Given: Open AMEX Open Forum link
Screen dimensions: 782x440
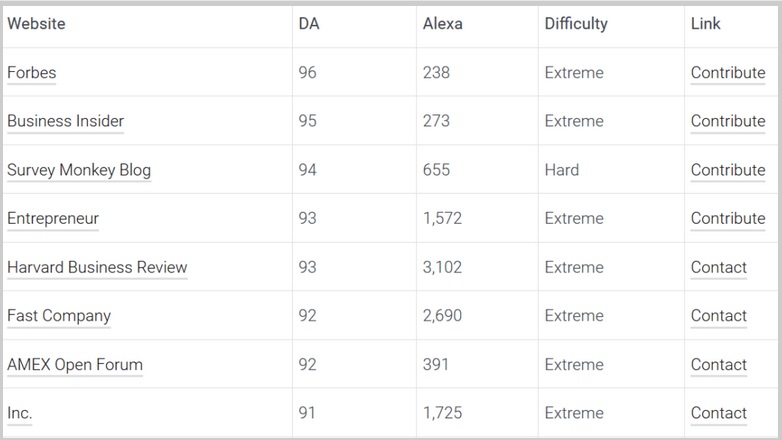Looking at the screenshot, I should pyautogui.click(x=75, y=365).
